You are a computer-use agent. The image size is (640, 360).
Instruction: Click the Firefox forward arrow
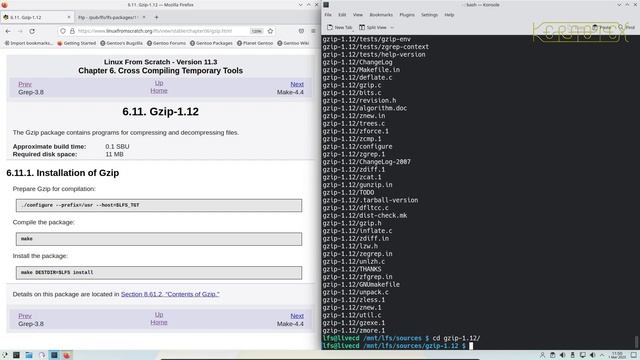20,31
